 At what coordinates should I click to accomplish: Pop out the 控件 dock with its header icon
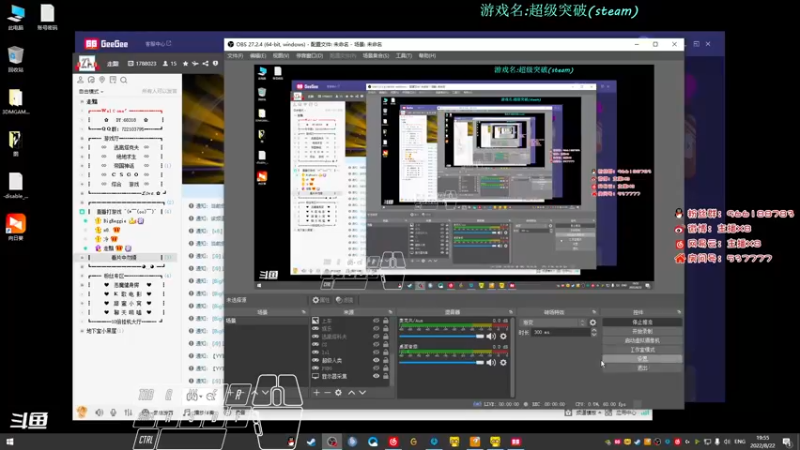679,312
